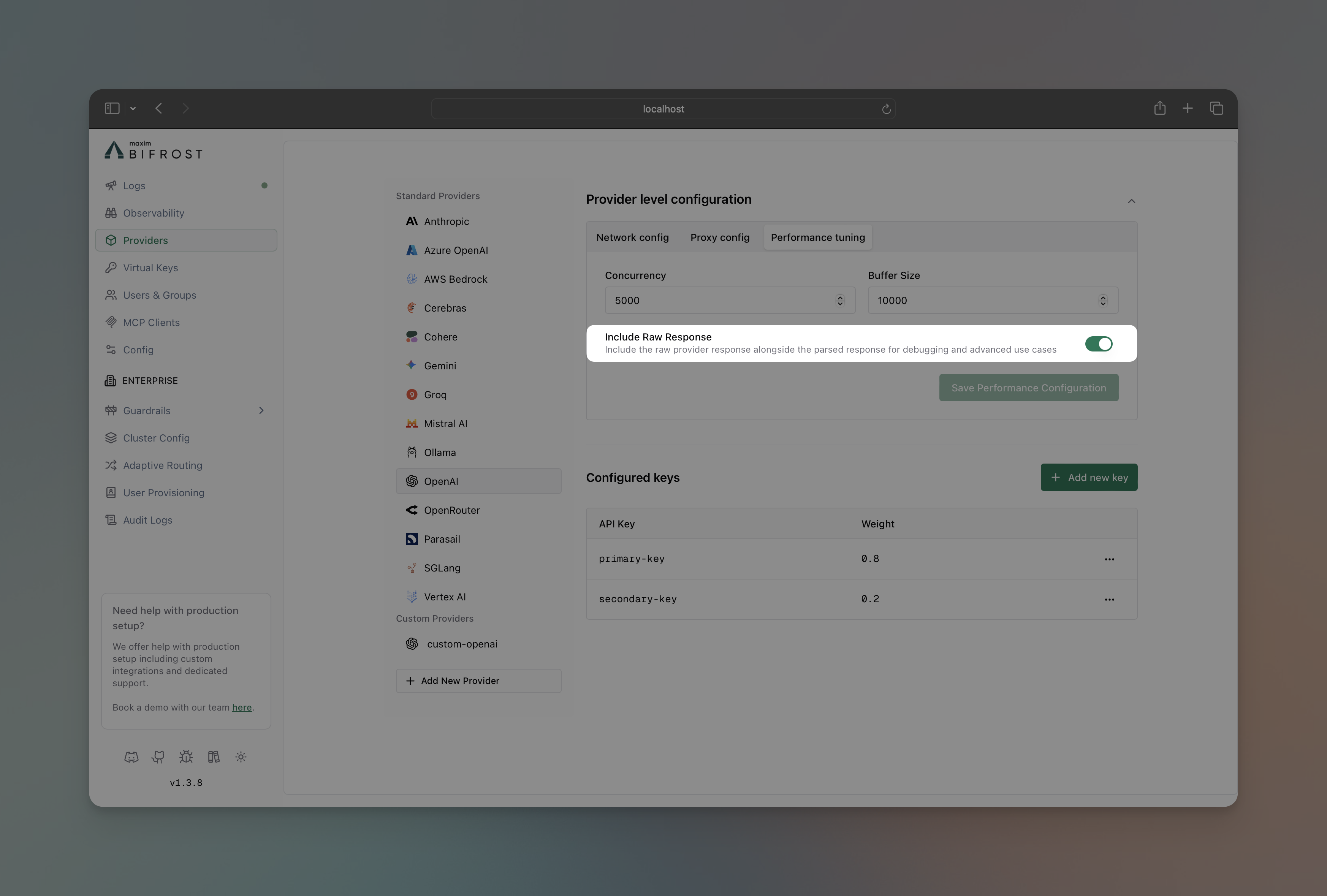The image size is (1327, 896).
Task: Expand the Guardrails sidebar chevron
Action: (x=261, y=410)
